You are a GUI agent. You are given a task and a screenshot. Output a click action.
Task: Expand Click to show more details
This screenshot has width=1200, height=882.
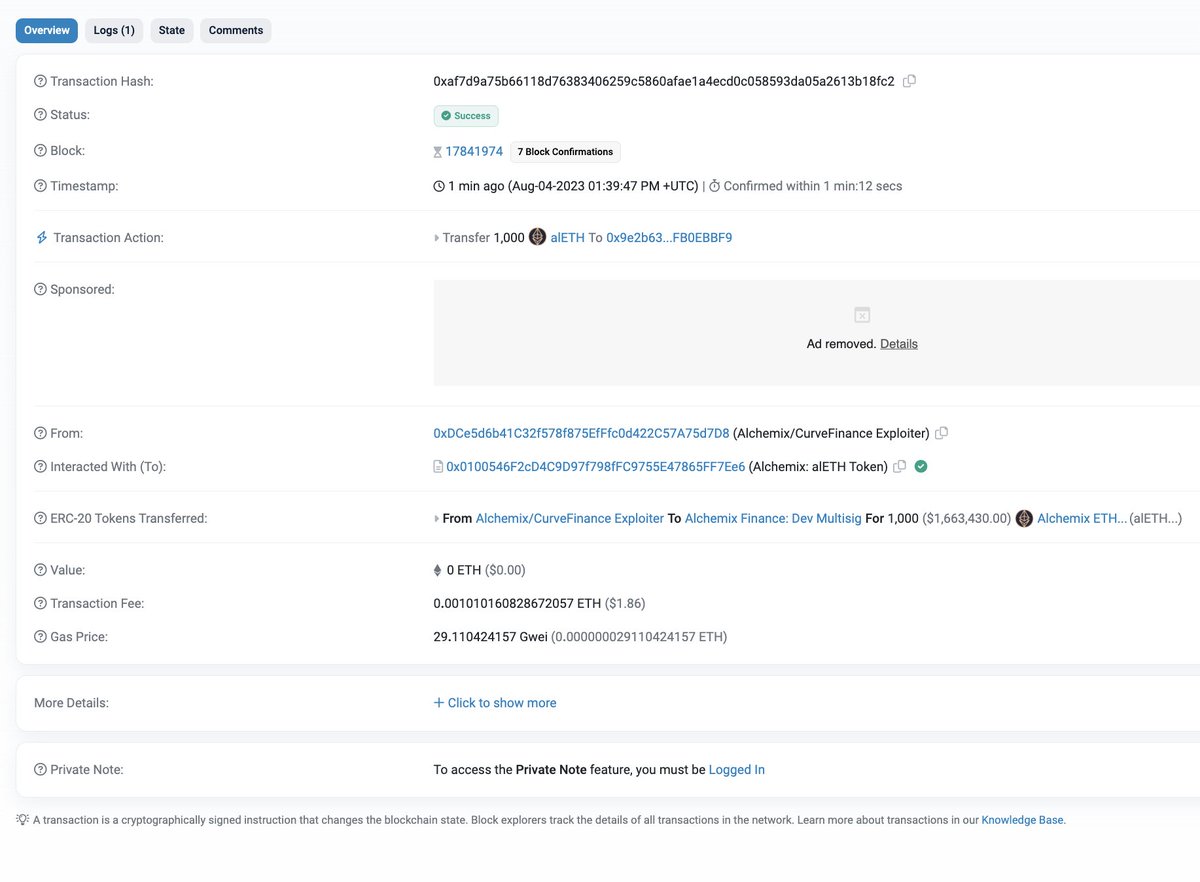pyautogui.click(x=495, y=703)
